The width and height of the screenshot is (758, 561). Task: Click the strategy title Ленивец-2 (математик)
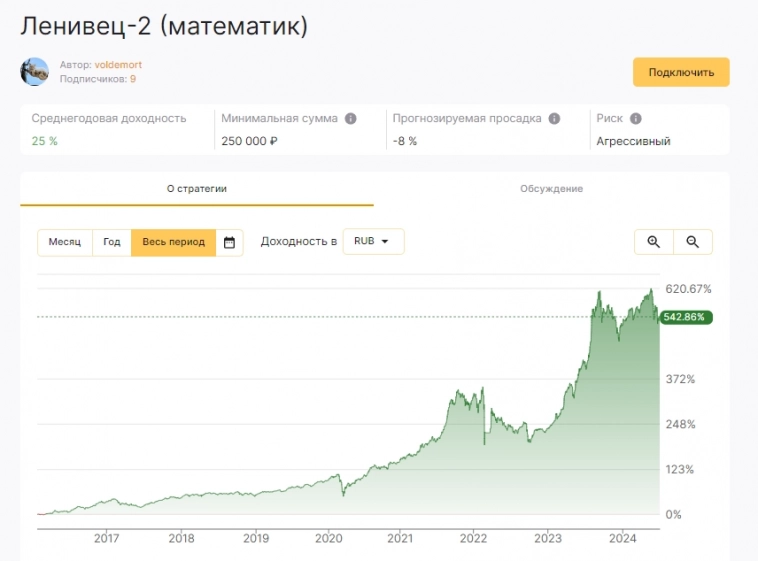[x=163, y=26]
